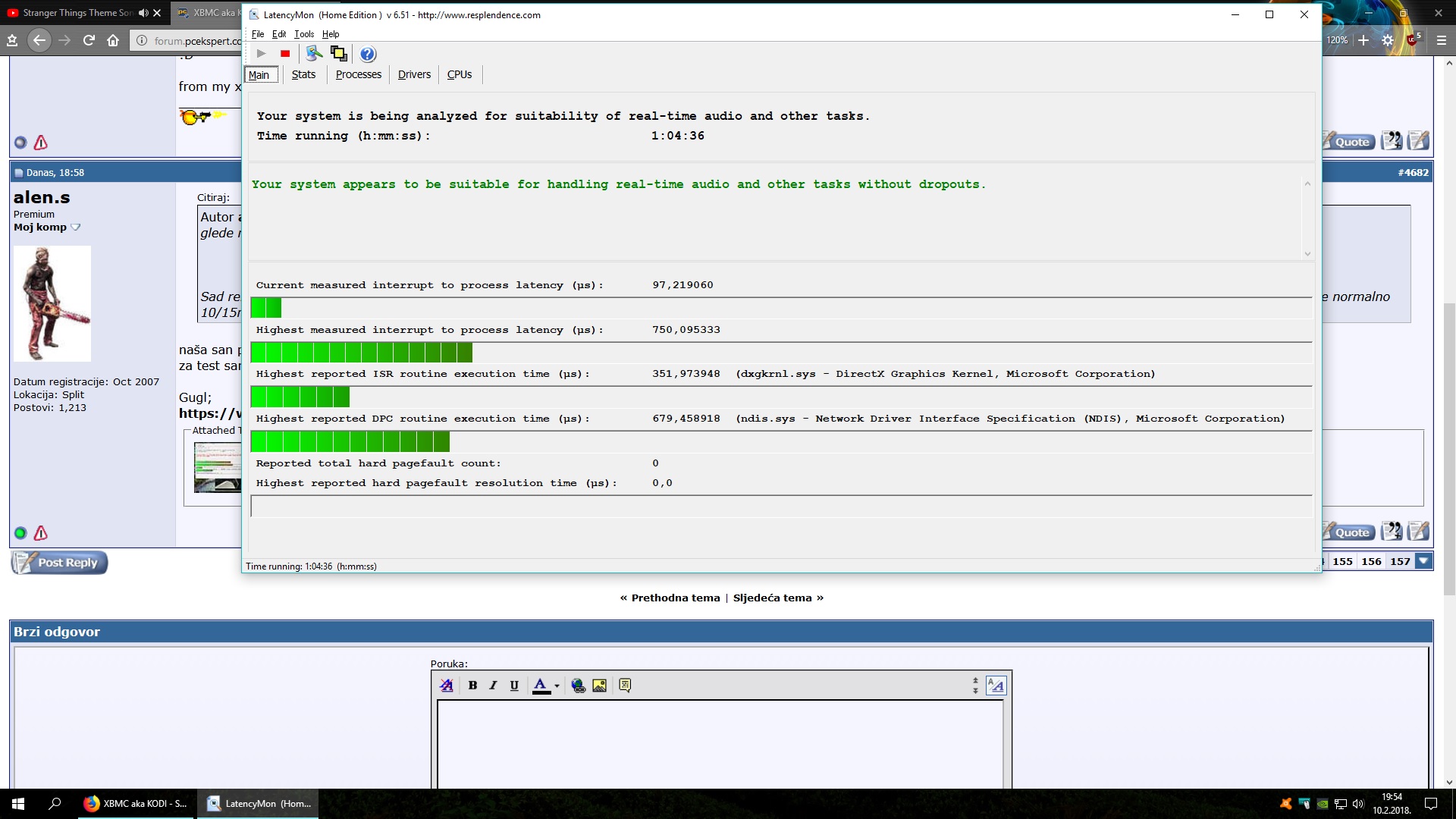Click the LatencyMon help question icon
This screenshot has height=819, width=1456.
tap(368, 54)
